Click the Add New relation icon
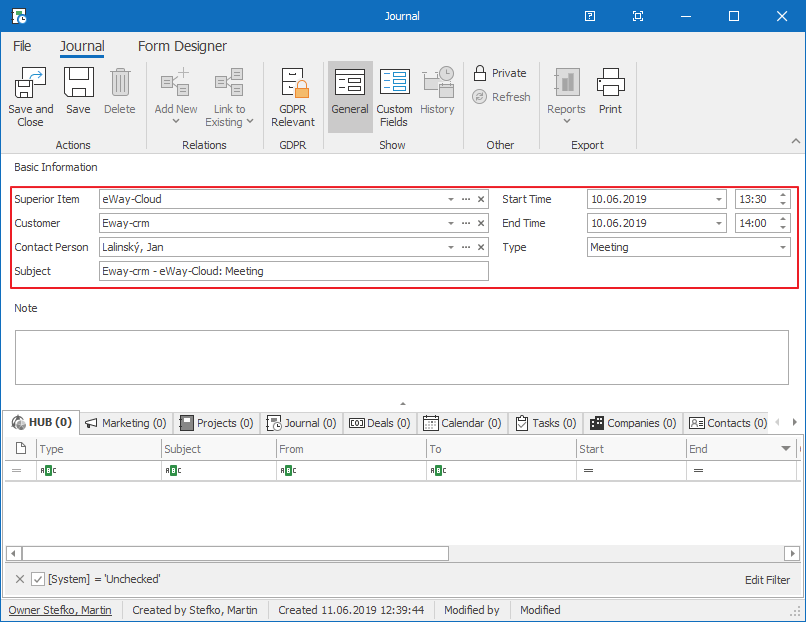The height and width of the screenshot is (622, 806). (x=175, y=83)
